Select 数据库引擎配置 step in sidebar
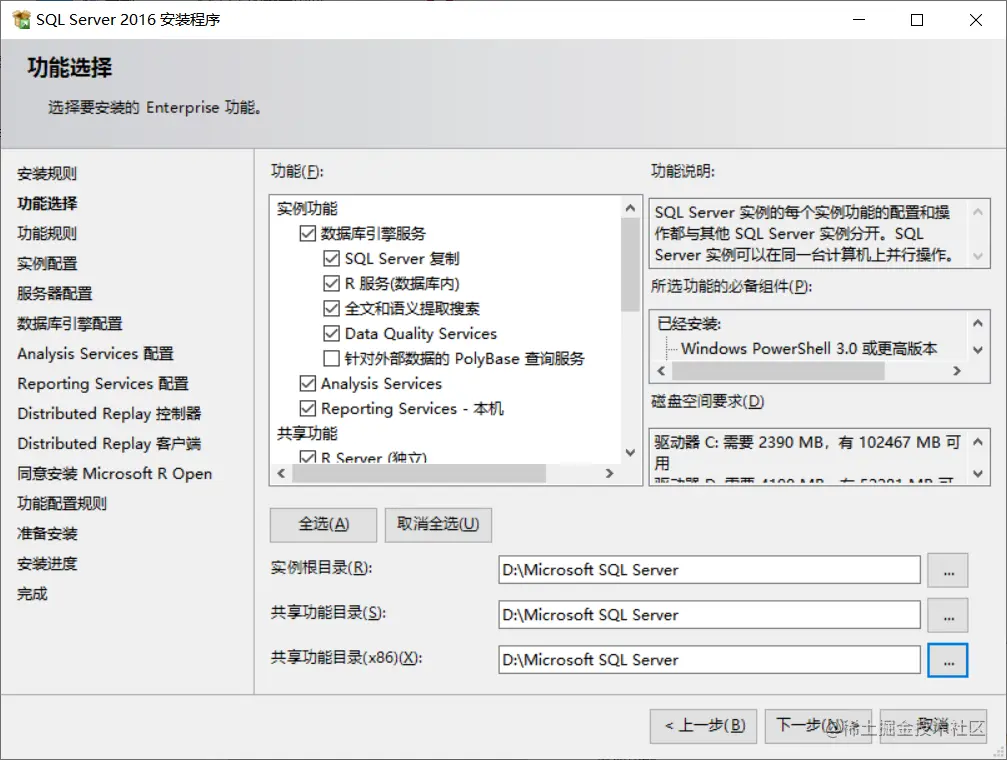This screenshot has width=1007, height=760. click(x=69, y=324)
